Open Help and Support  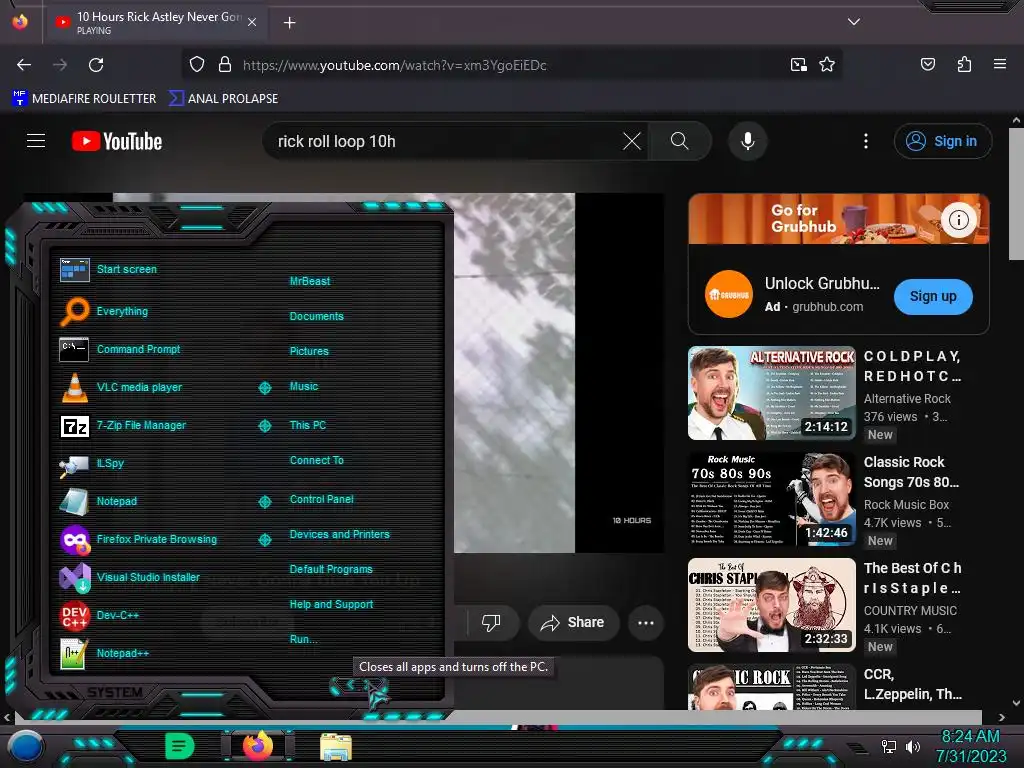331,604
